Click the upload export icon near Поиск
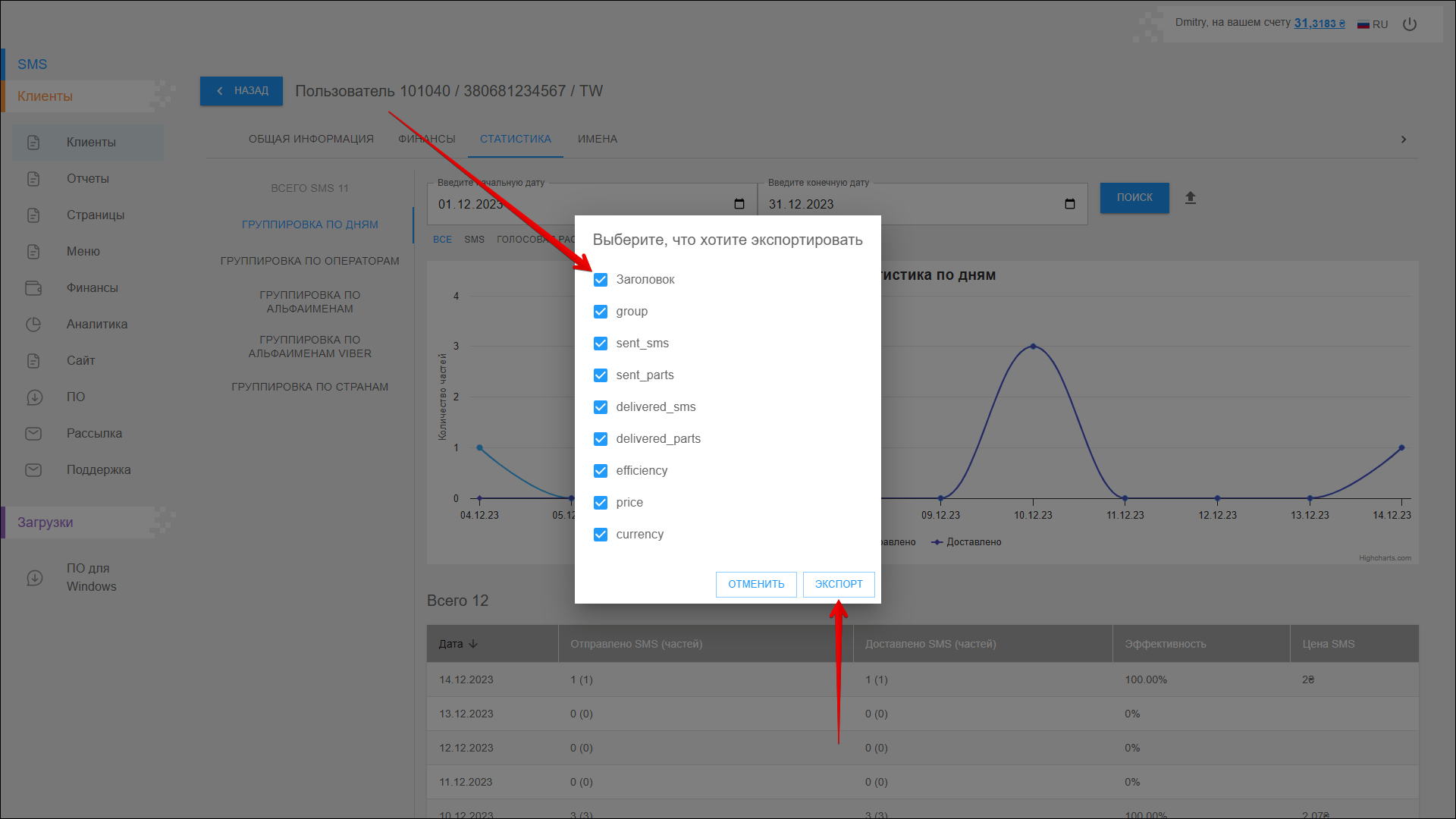This screenshot has height=819, width=1456. [1191, 198]
